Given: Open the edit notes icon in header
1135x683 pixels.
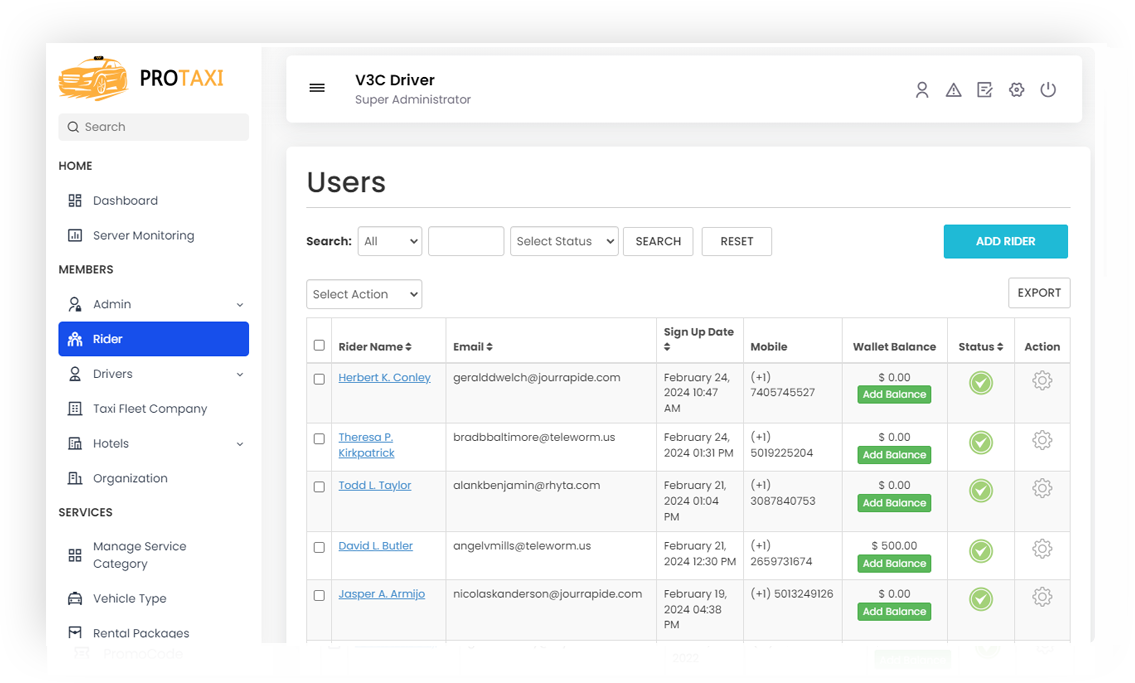Looking at the screenshot, I should click(985, 89).
